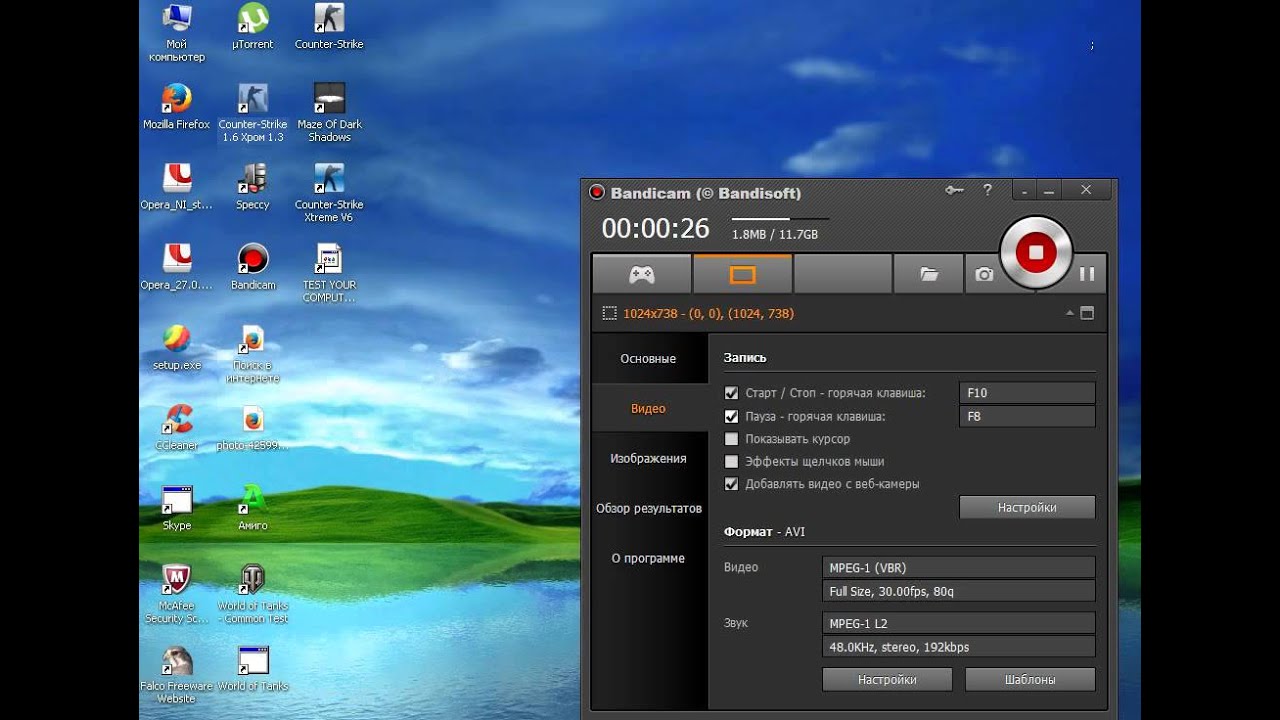The width and height of the screenshot is (1280, 720).
Task: Select Counter-Strike Xtreme V6 icon
Action: click(329, 193)
